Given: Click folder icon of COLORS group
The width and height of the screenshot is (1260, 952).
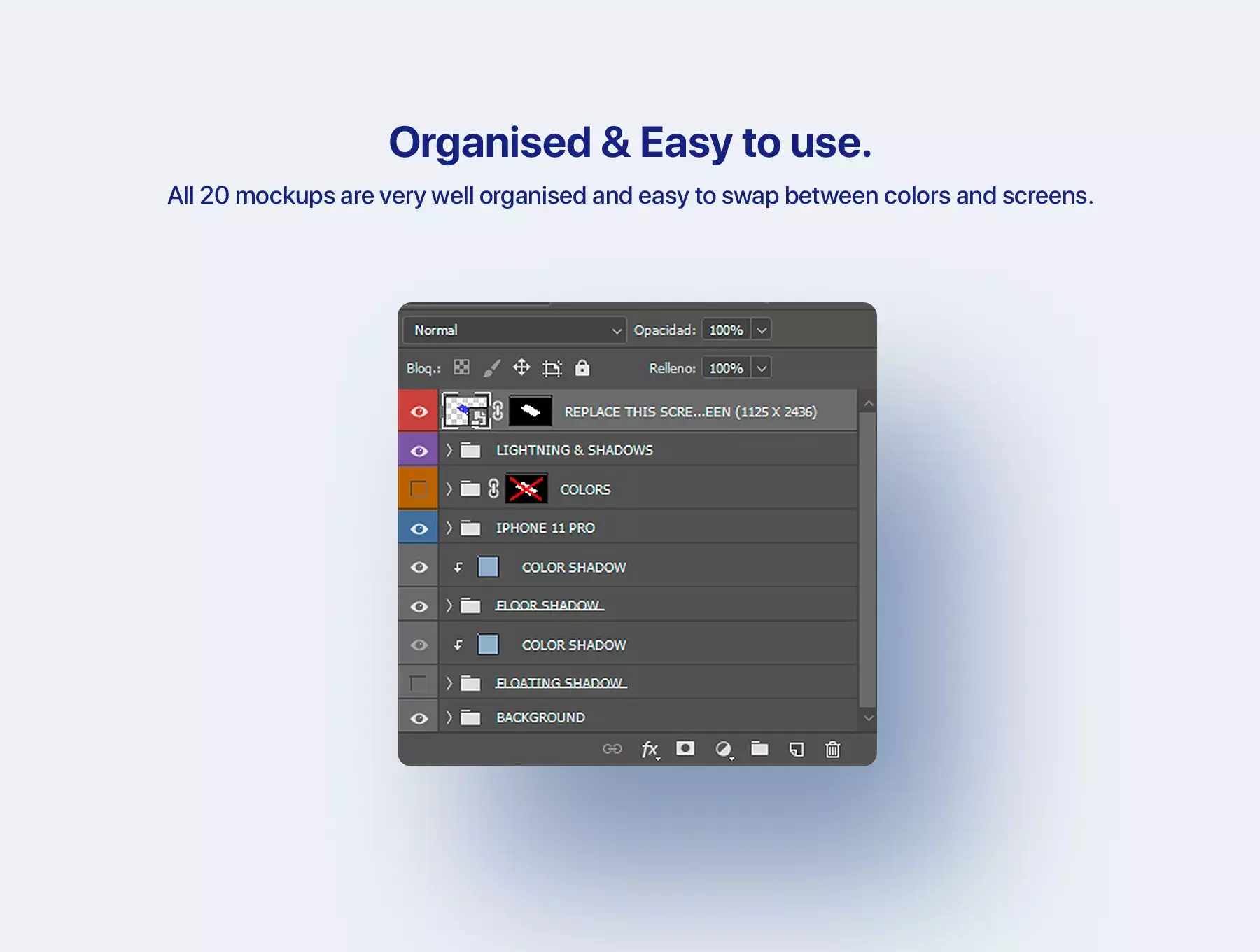Looking at the screenshot, I should [470, 489].
